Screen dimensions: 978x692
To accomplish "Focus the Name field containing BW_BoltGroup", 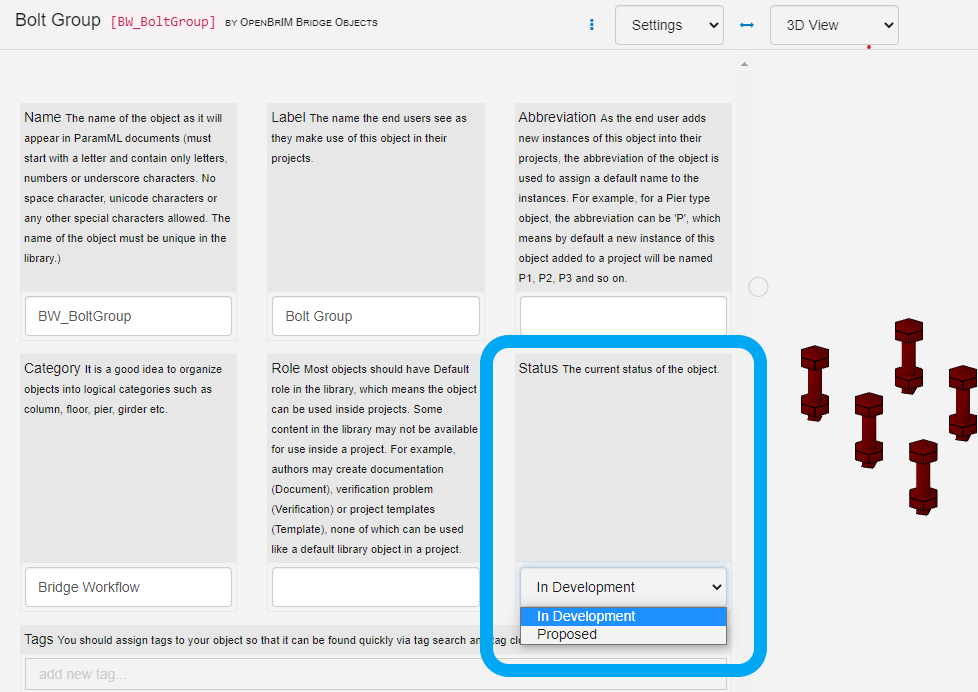I will pos(128,316).
